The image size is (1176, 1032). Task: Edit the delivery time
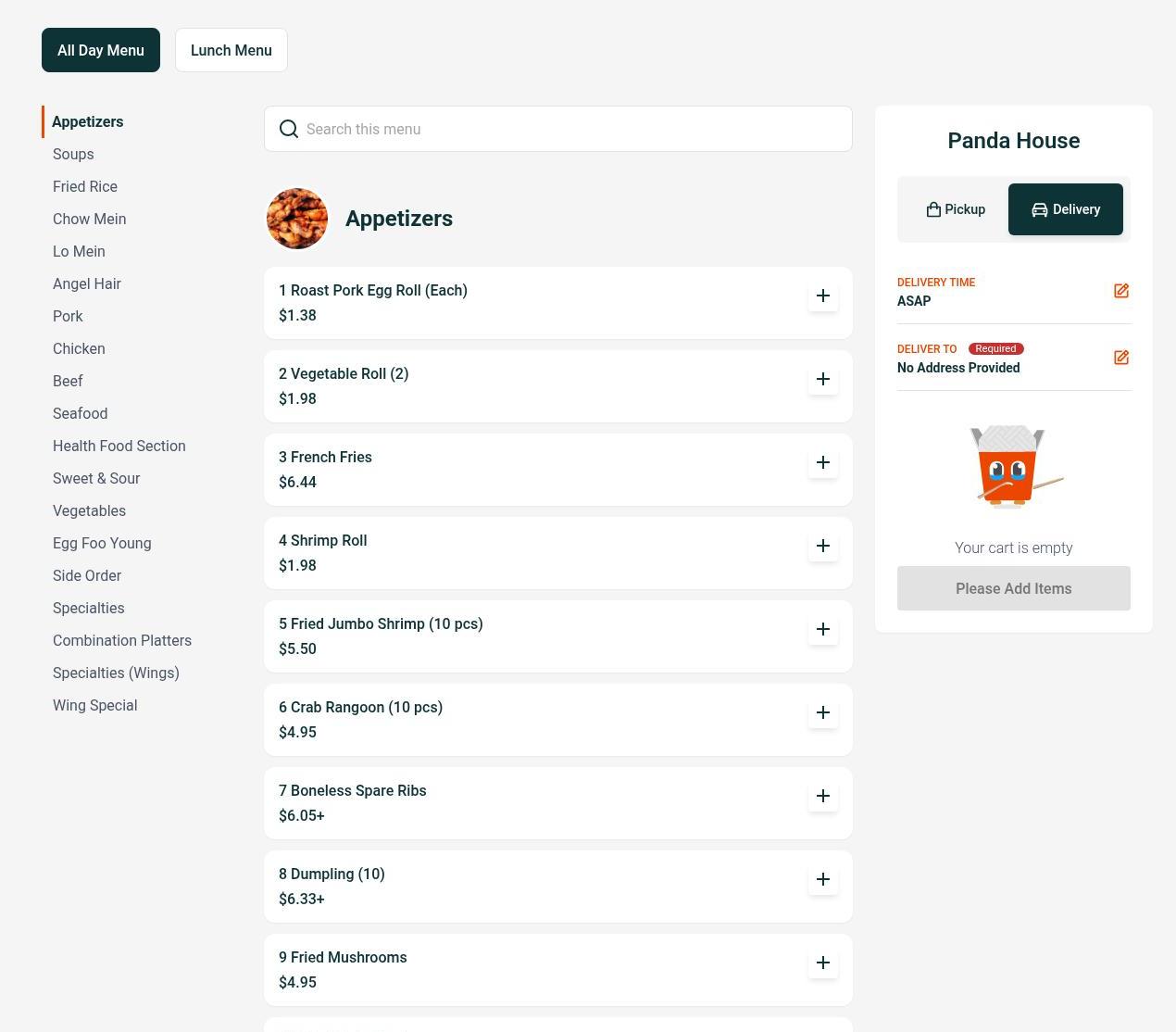[x=1121, y=291]
